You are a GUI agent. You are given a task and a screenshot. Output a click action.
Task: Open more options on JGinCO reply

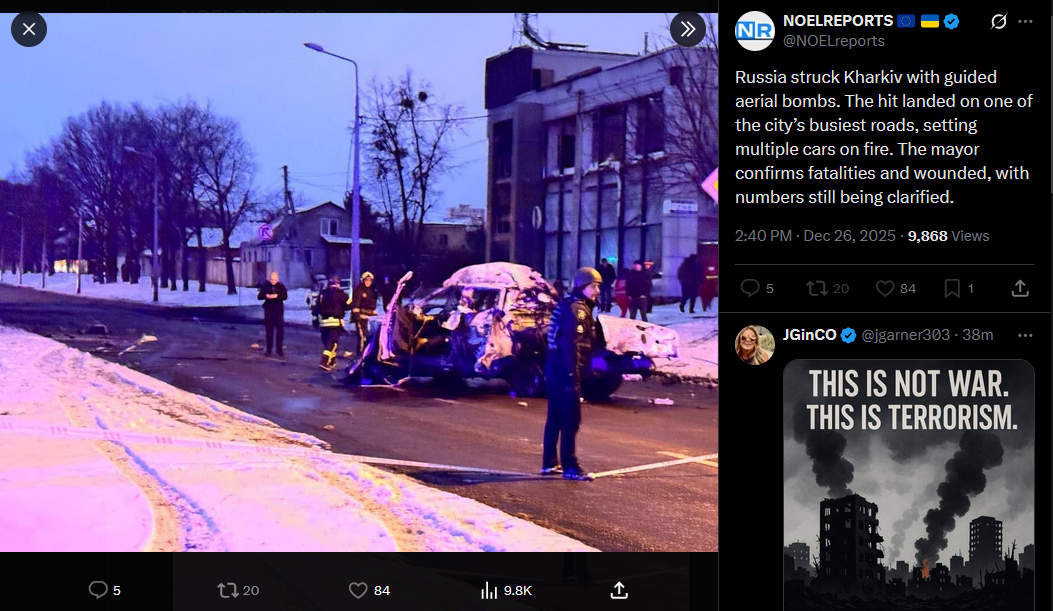click(x=1025, y=335)
